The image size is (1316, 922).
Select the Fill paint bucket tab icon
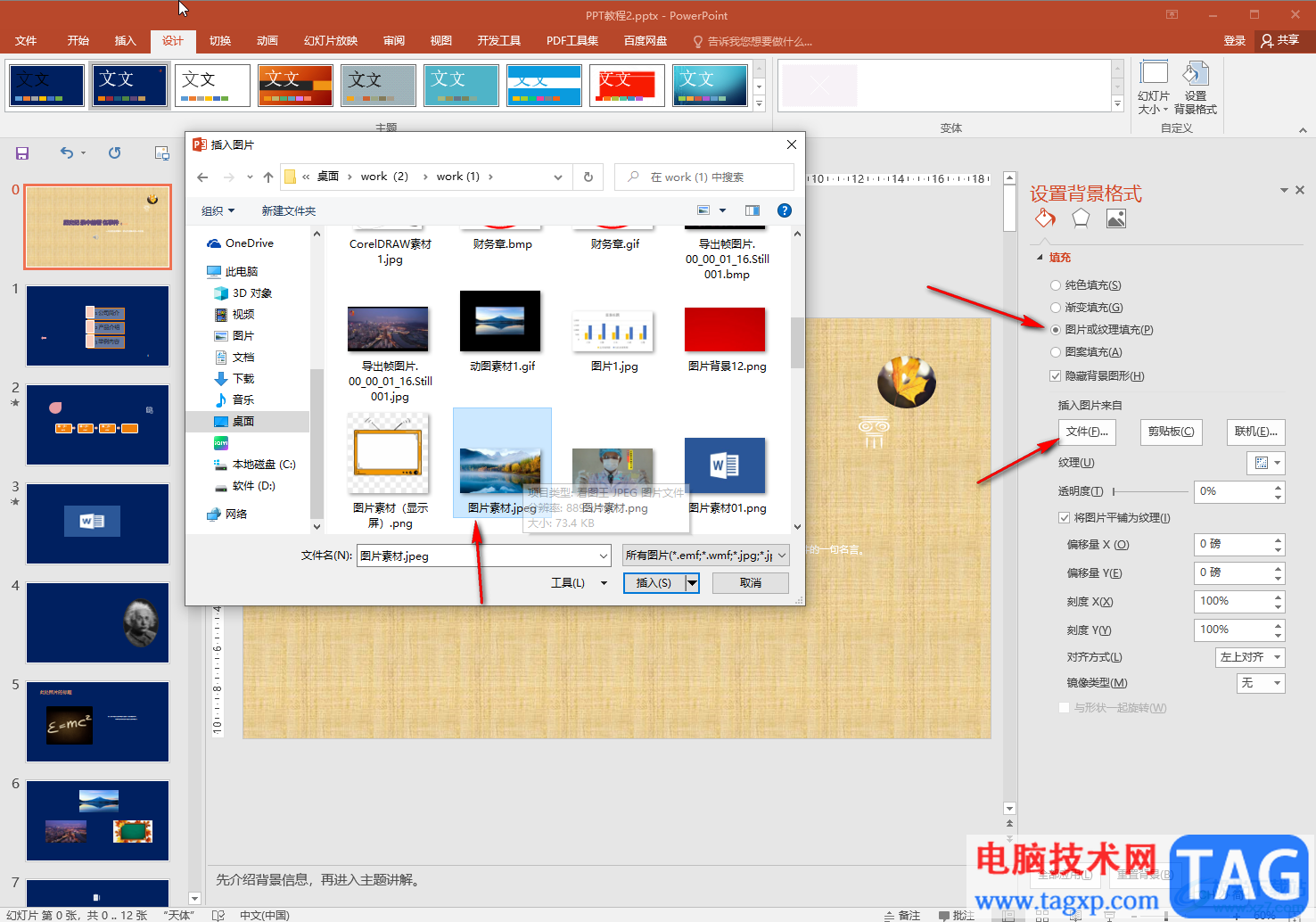coord(1045,218)
